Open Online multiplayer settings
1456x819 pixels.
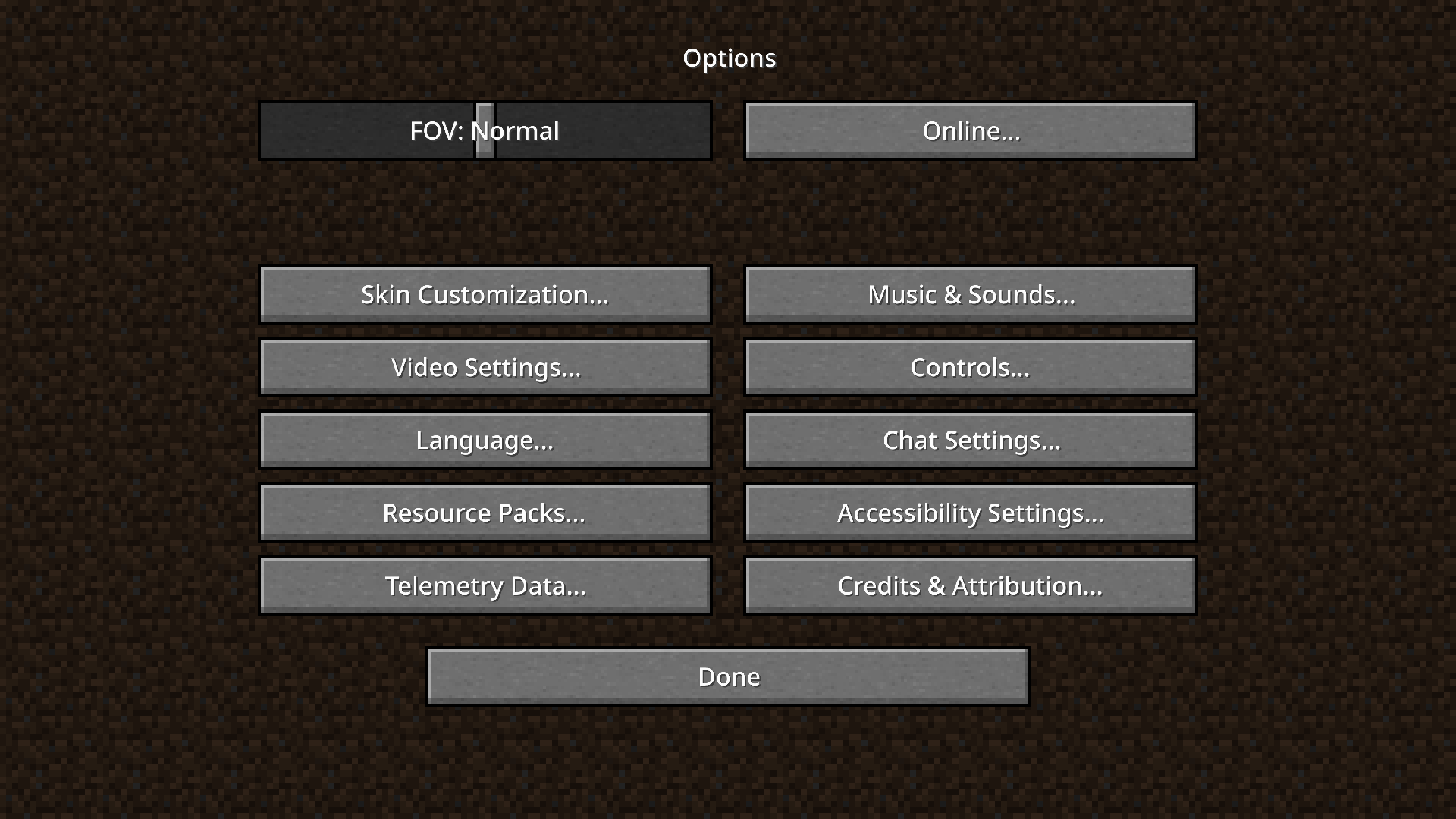(x=970, y=130)
